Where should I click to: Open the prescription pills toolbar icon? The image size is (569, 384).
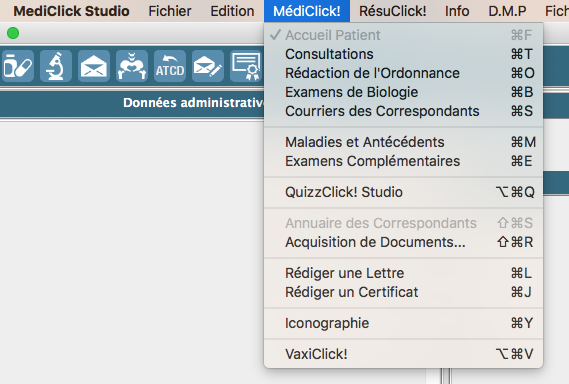click(18, 66)
